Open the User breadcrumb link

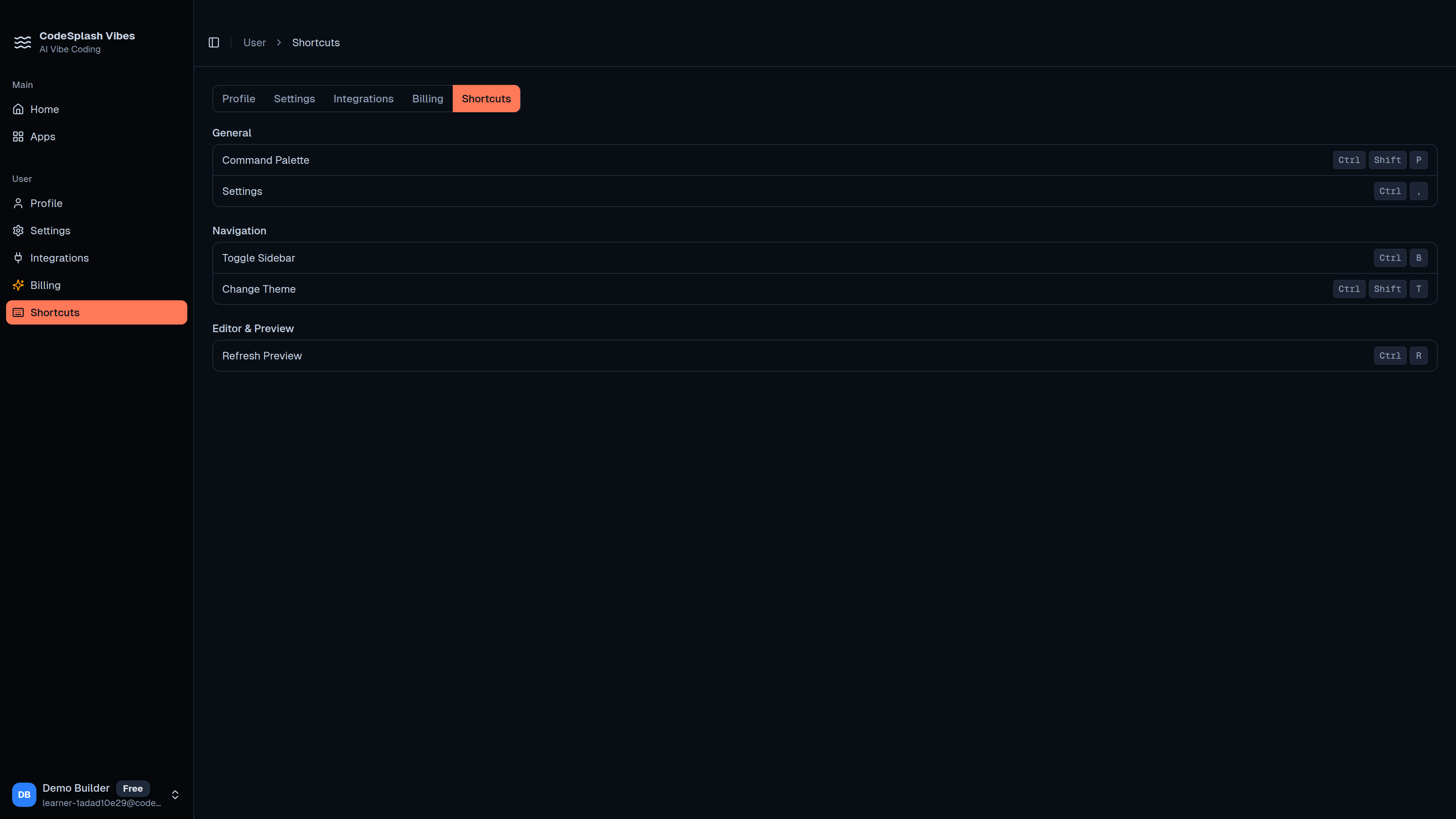pyautogui.click(x=254, y=42)
